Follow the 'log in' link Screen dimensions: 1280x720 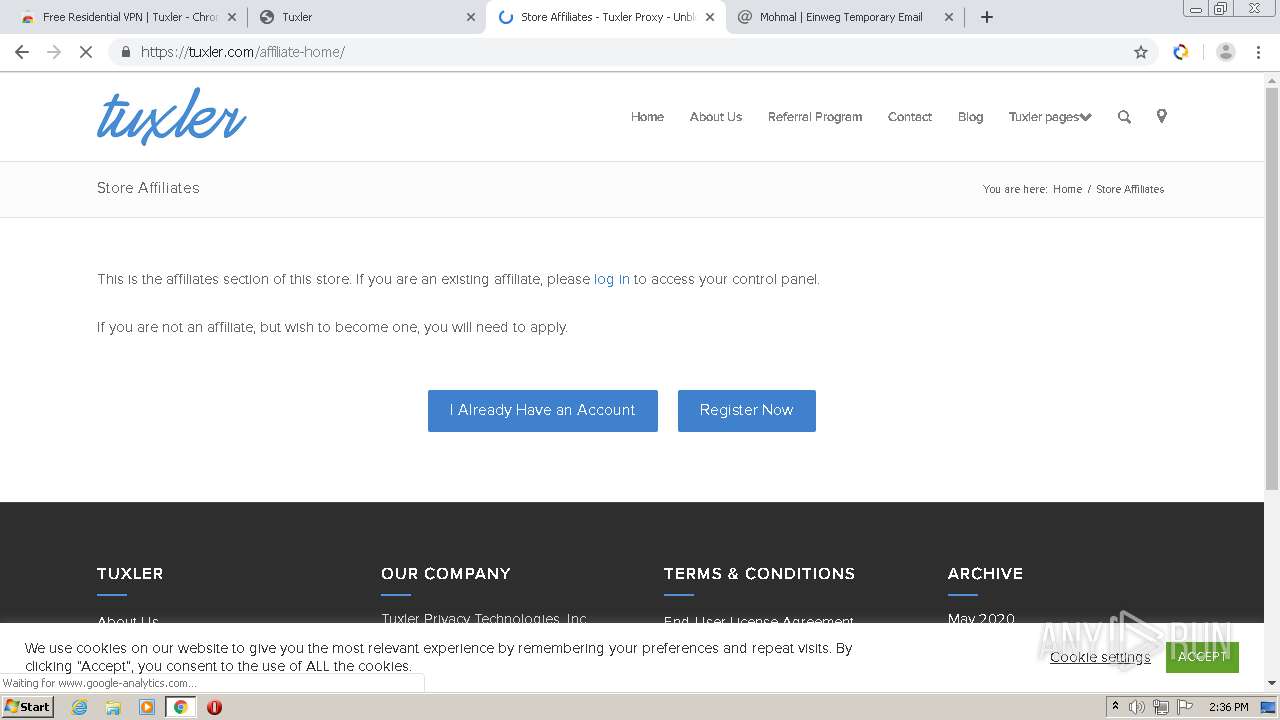point(612,279)
